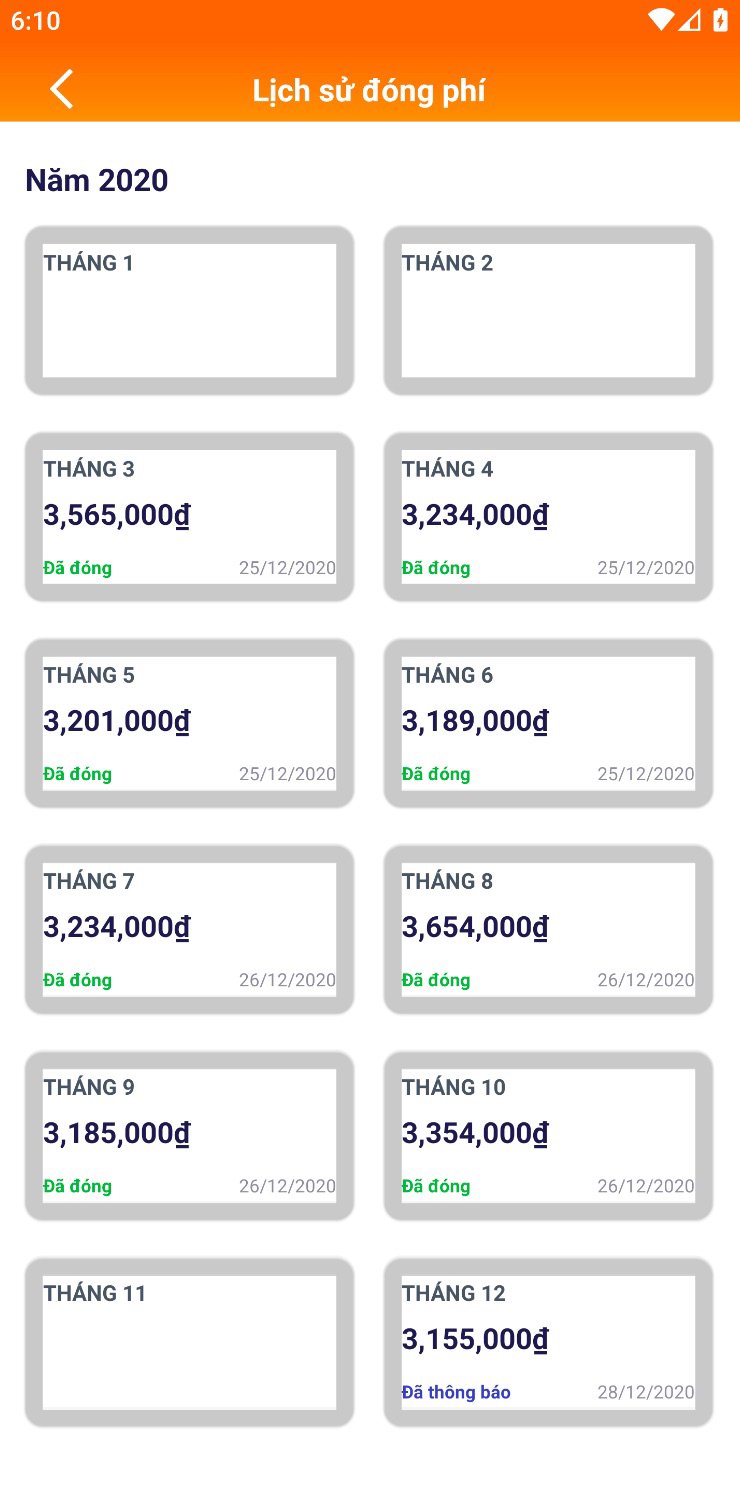Tap the 3,234,000đ amount in THÁNG 4
The image size is (740, 1486).
(x=475, y=516)
